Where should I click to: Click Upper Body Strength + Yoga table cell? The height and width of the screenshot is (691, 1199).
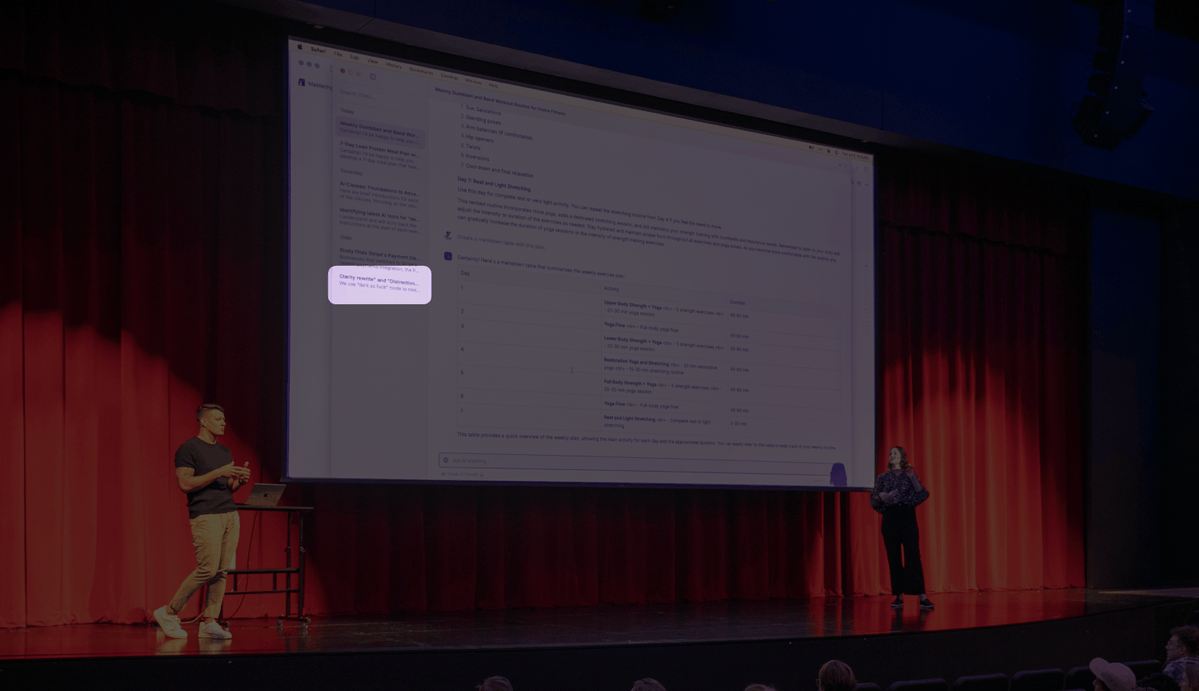click(x=664, y=310)
